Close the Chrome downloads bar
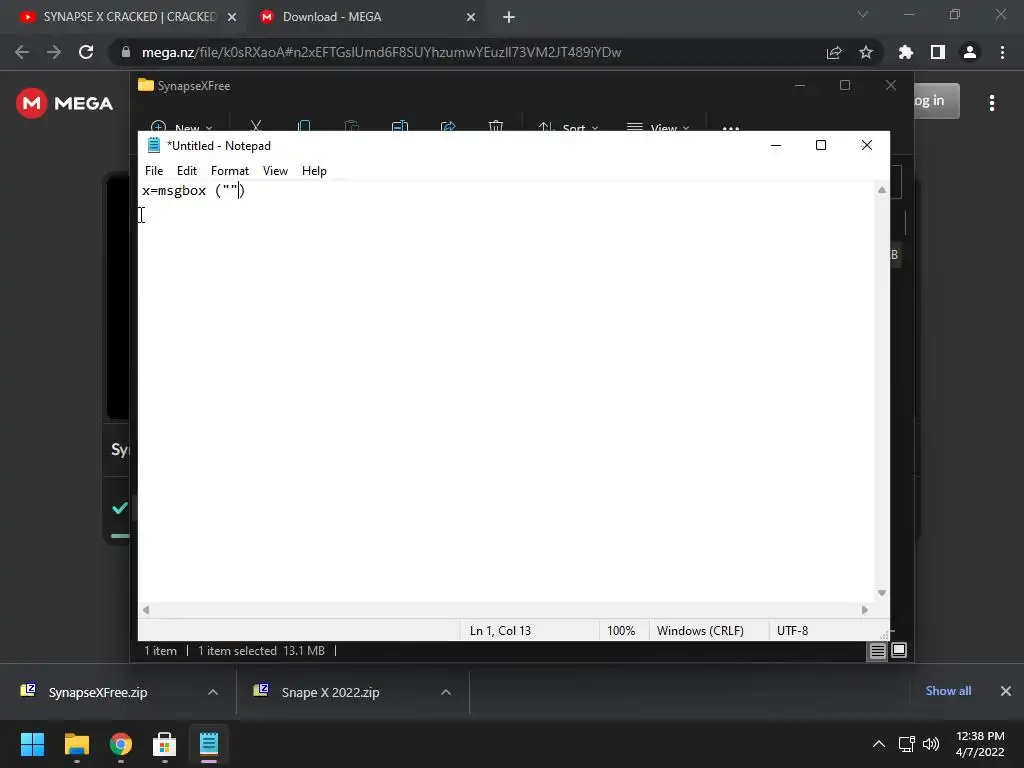 pyautogui.click(x=1006, y=691)
